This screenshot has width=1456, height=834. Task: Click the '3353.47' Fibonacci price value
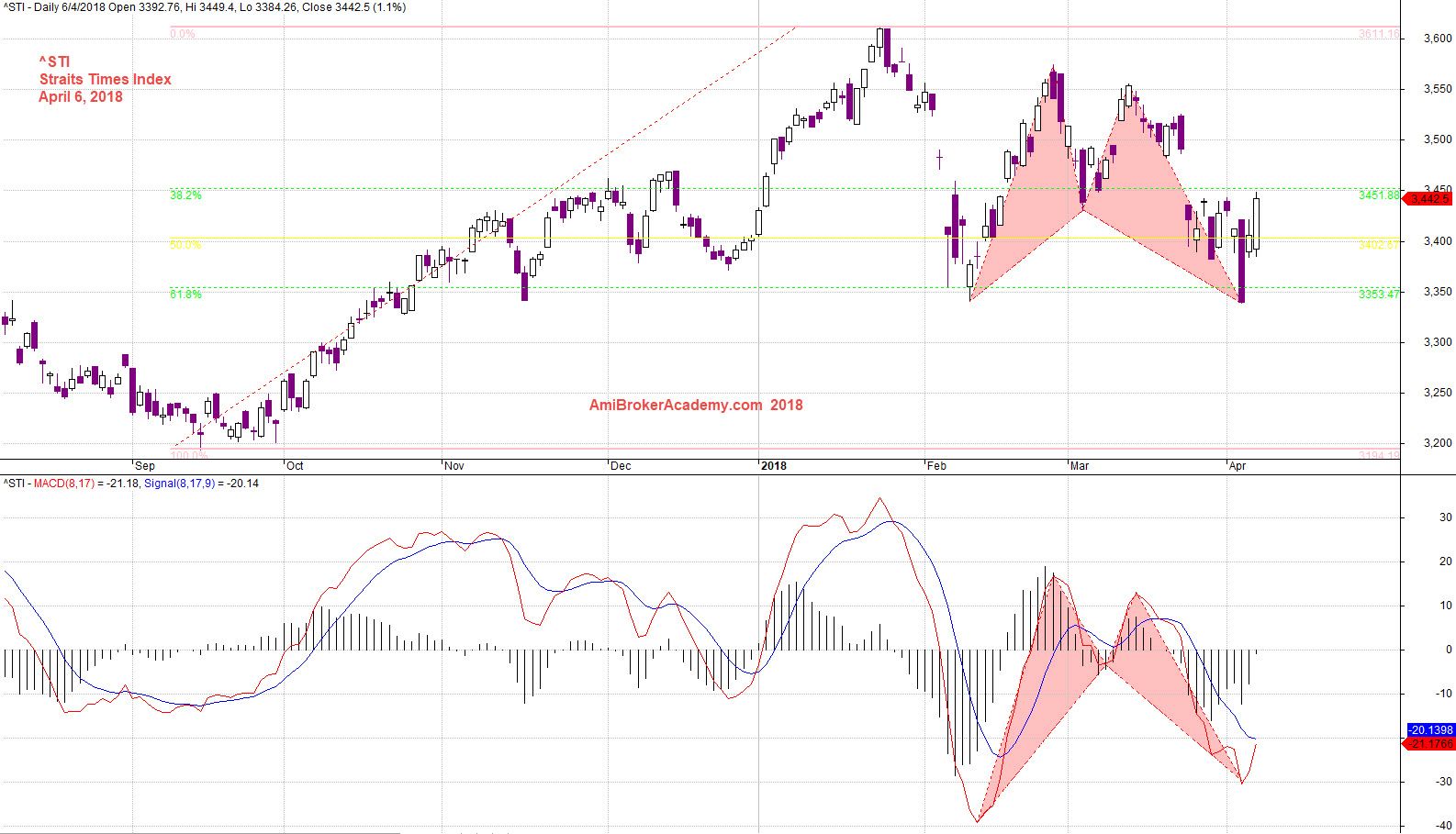pyautogui.click(x=1379, y=295)
